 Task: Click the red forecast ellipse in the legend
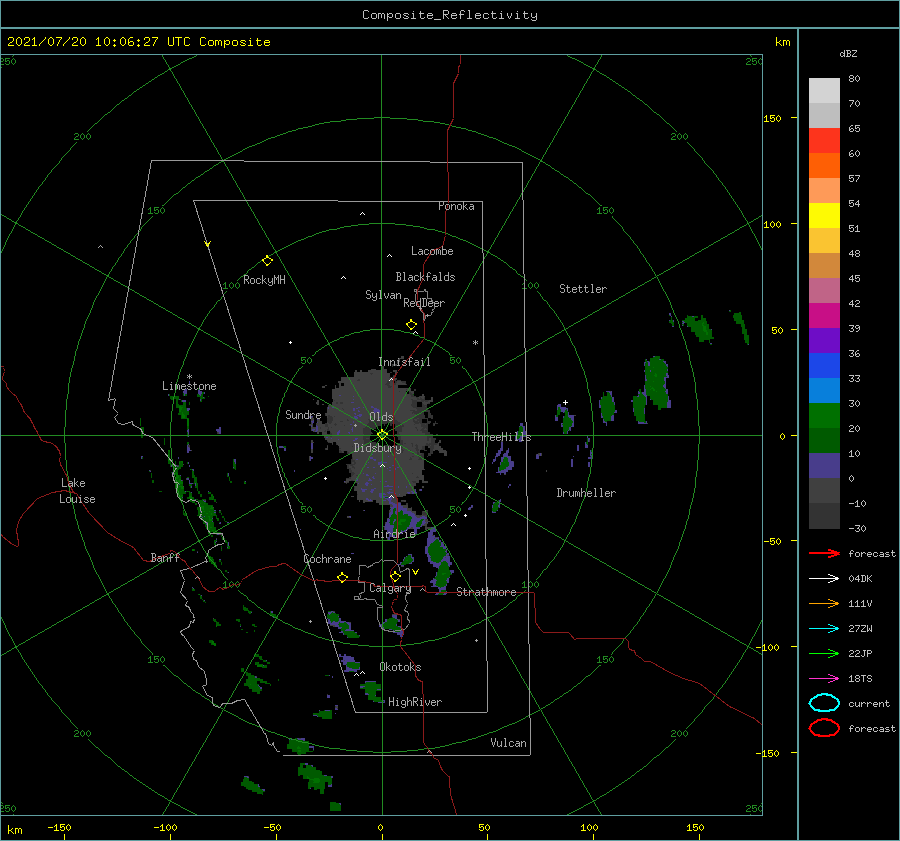pyautogui.click(x=824, y=728)
